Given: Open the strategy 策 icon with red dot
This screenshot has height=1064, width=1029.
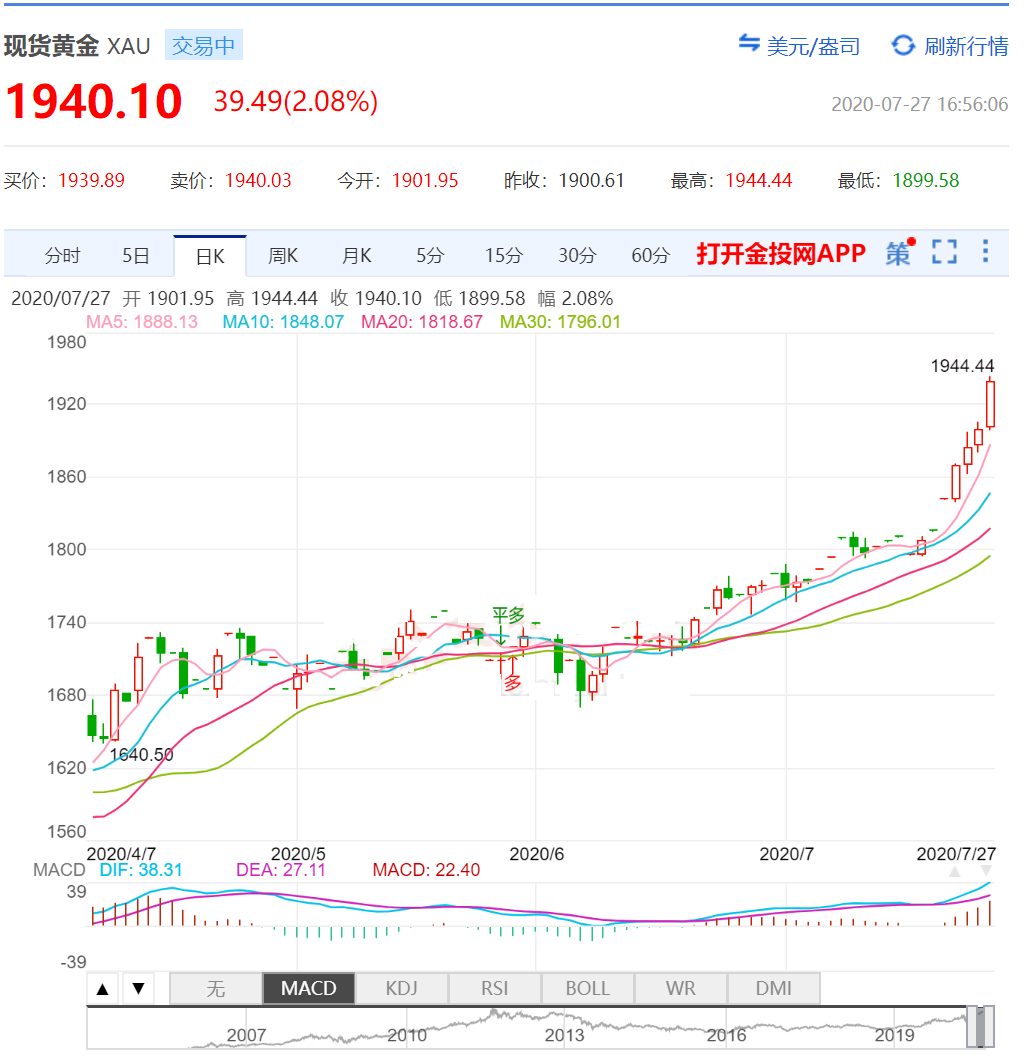Looking at the screenshot, I should (x=900, y=252).
